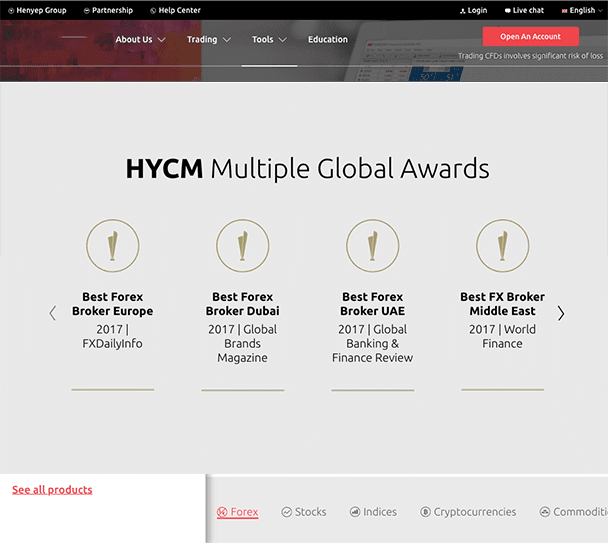Open the Henyep Group link
Image resolution: width=608 pixels, height=555 pixels.
41,10
